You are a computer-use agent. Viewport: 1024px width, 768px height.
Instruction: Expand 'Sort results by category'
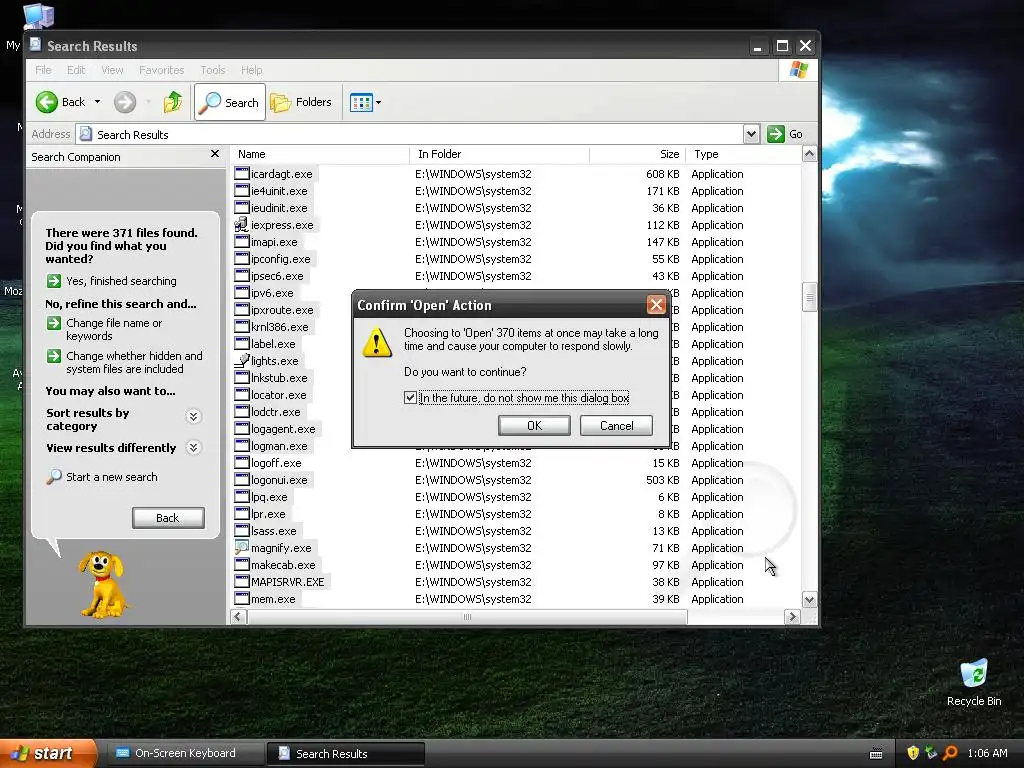click(x=193, y=416)
